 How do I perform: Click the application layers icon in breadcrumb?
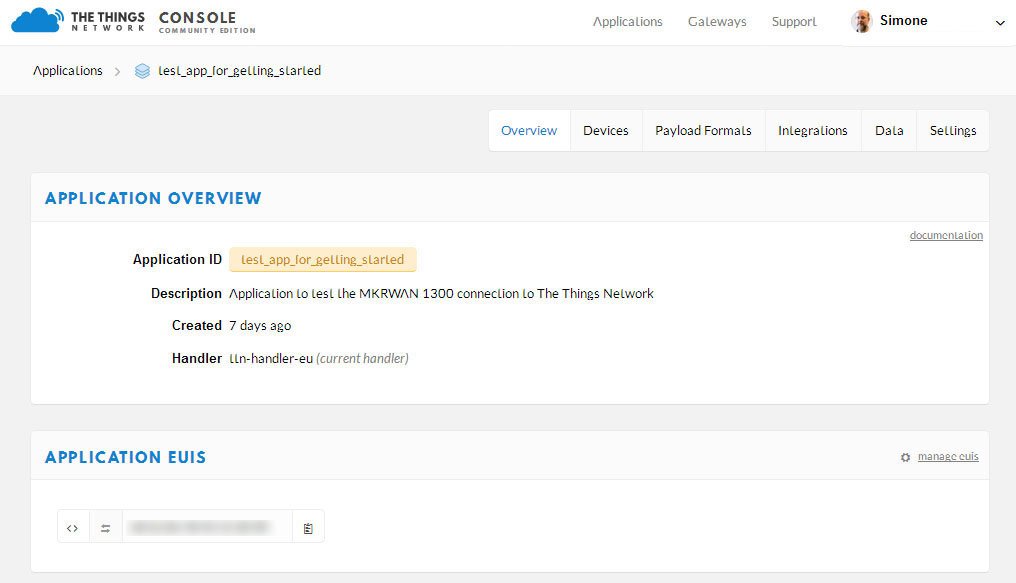click(142, 71)
